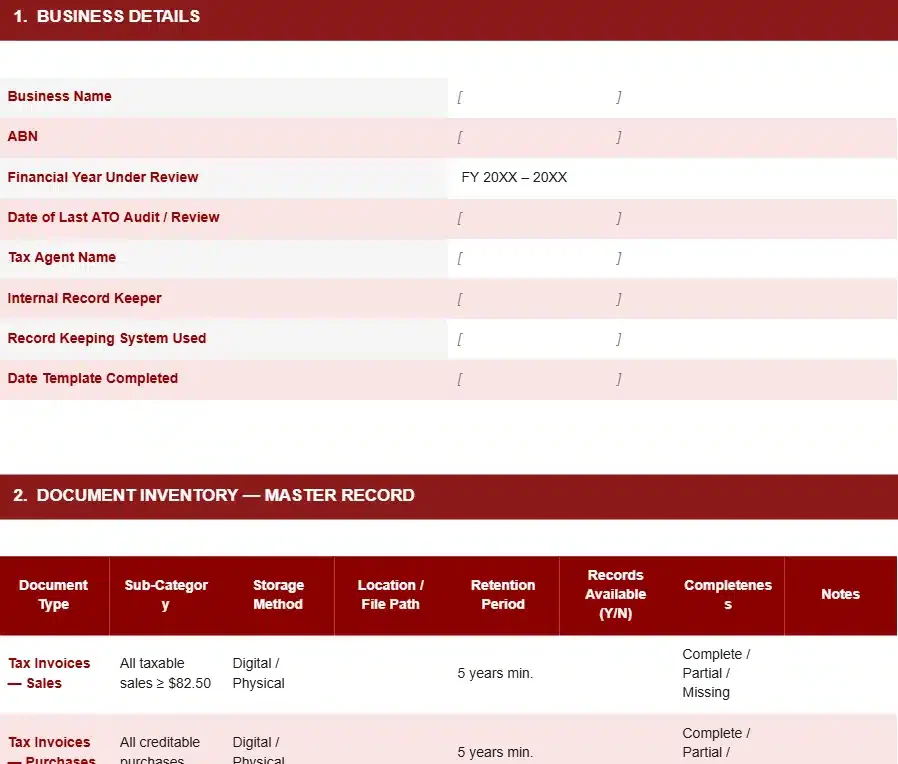The height and width of the screenshot is (764, 898).
Task: Select the Tax Agent Name label
Action: point(62,258)
